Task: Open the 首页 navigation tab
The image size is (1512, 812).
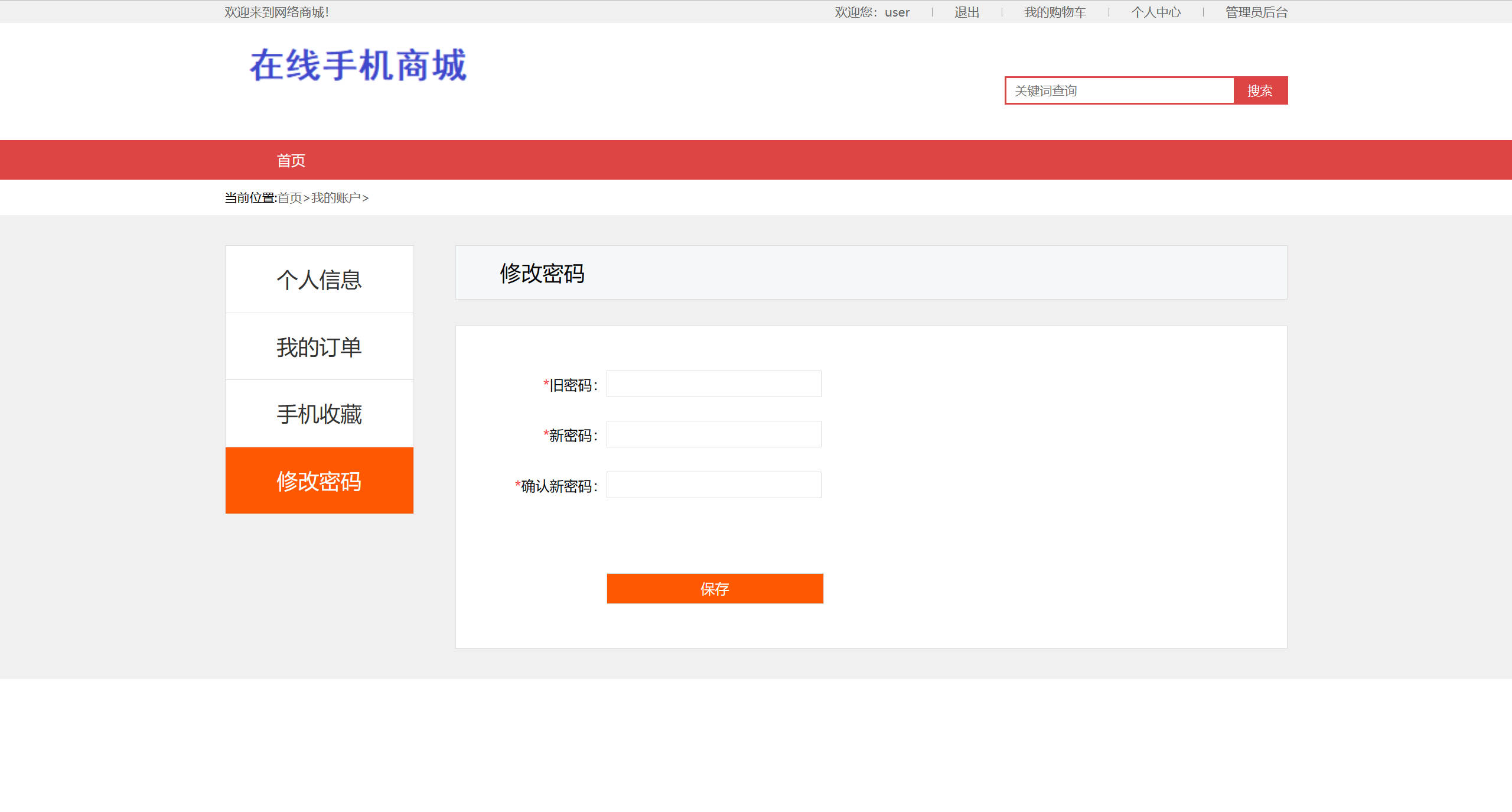Action: (291, 160)
